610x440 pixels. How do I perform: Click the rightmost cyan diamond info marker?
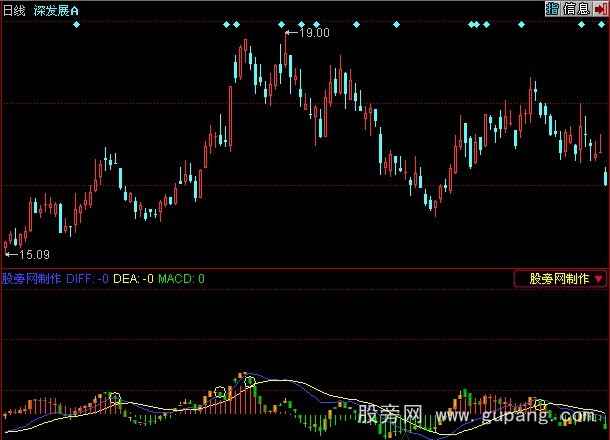(601, 25)
